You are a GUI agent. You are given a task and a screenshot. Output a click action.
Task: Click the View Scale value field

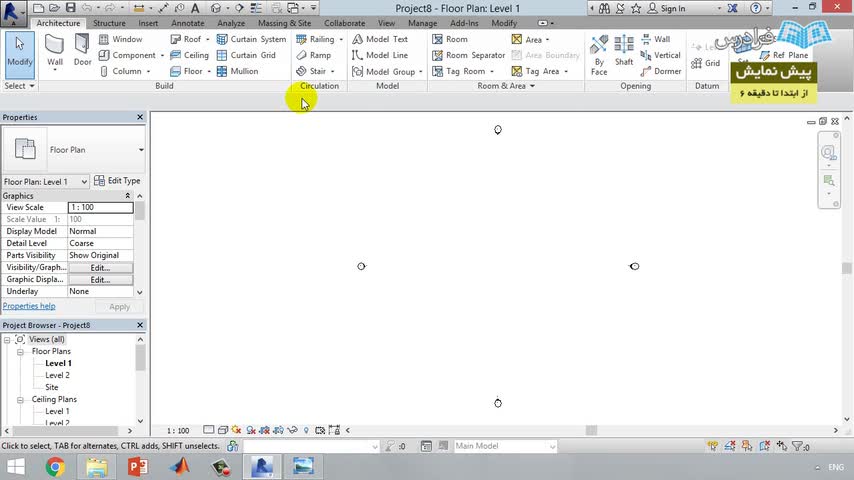(100, 207)
